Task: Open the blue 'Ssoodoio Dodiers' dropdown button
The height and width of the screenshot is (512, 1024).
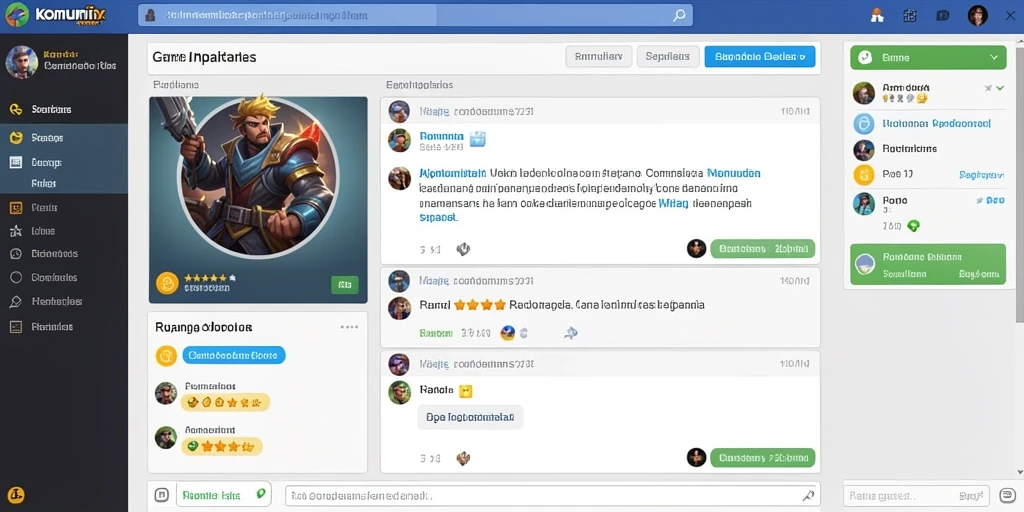Action: click(760, 57)
